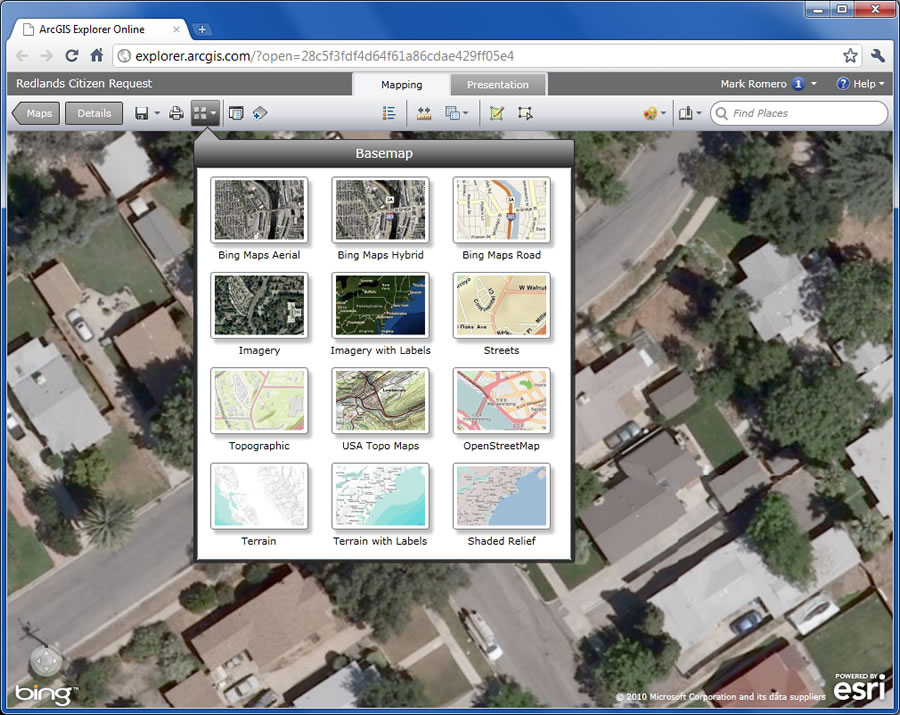
Task: Open a new browser tab
Action: tap(202, 29)
